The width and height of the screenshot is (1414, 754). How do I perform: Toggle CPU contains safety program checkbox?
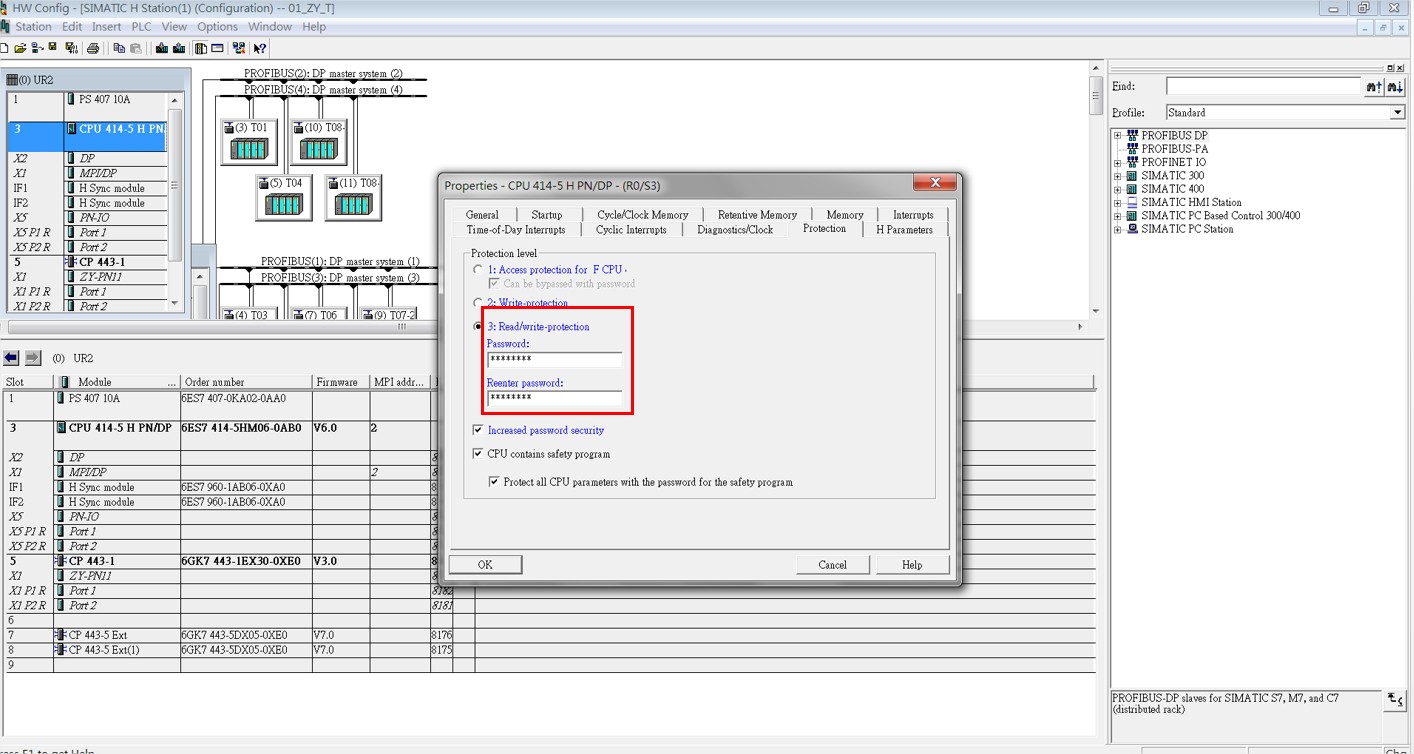[478, 454]
